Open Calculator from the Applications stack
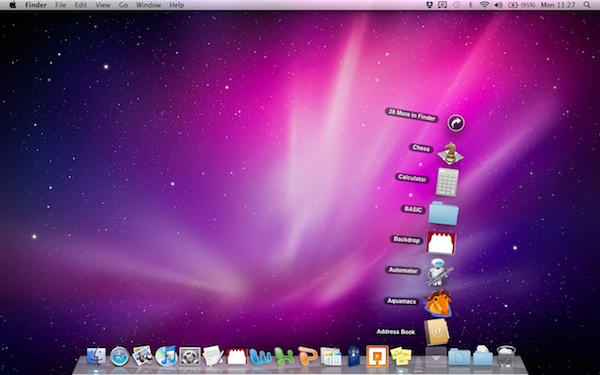Viewport: 600px width, 375px height. (x=447, y=182)
